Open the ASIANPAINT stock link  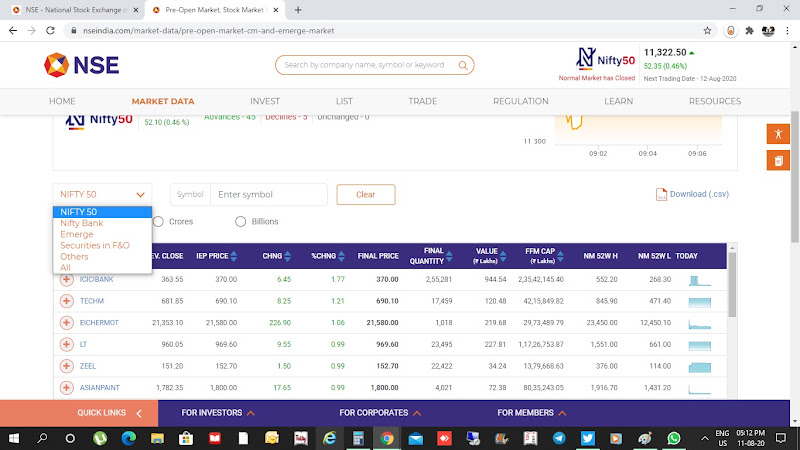tap(99, 388)
